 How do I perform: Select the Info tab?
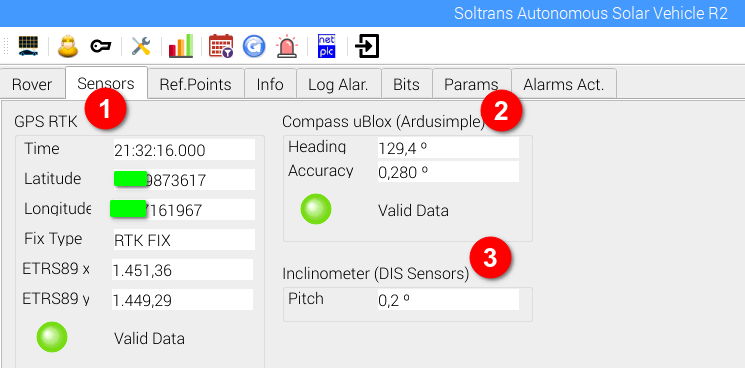(x=270, y=85)
